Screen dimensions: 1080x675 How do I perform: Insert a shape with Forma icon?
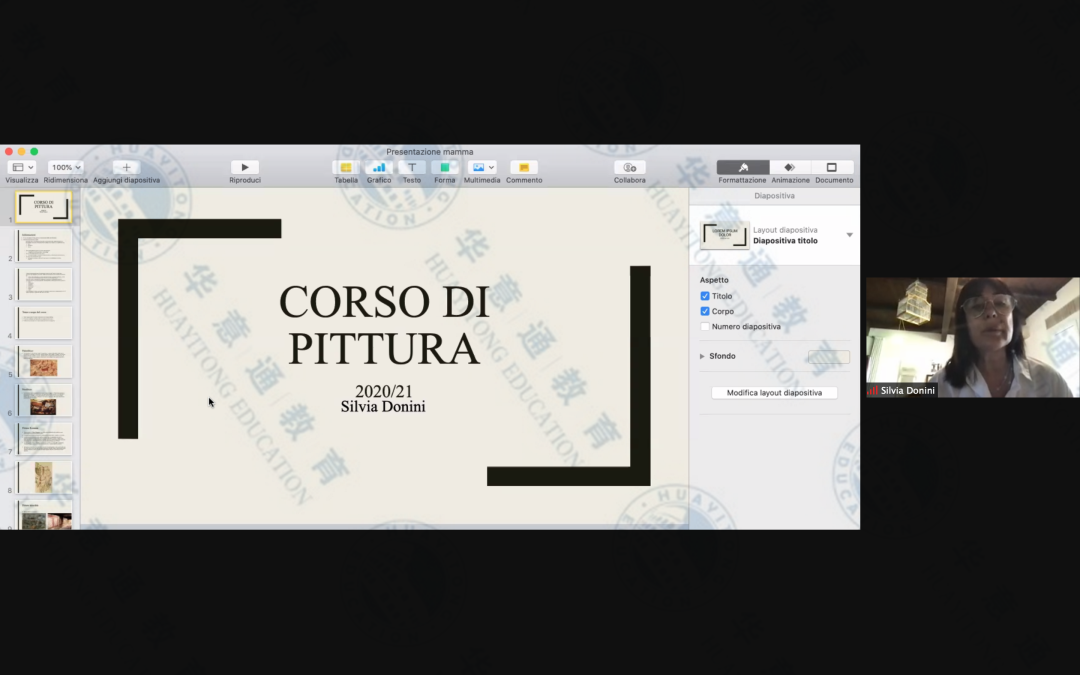[x=445, y=167]
